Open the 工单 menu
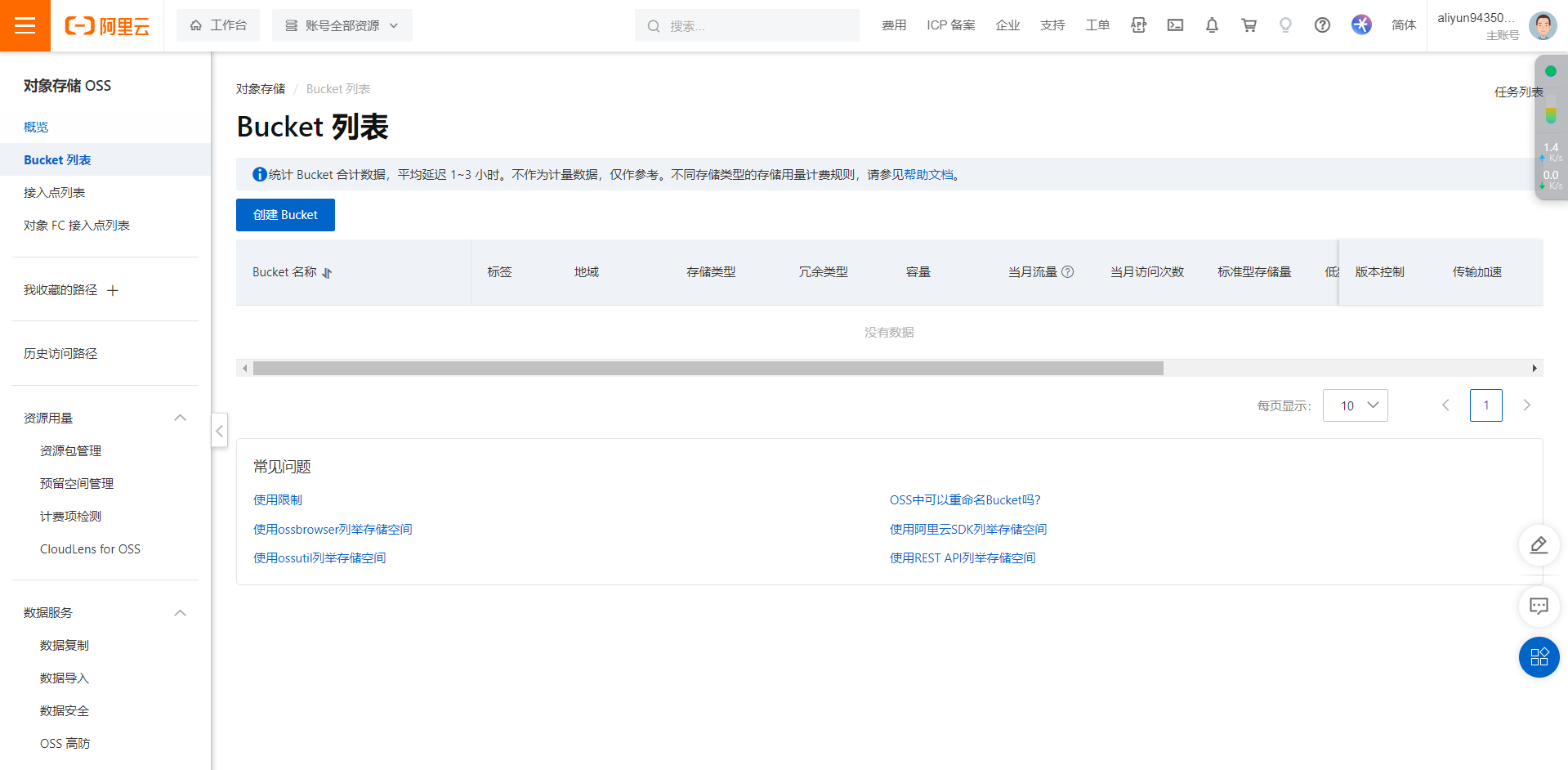 tap(1097, 25)
